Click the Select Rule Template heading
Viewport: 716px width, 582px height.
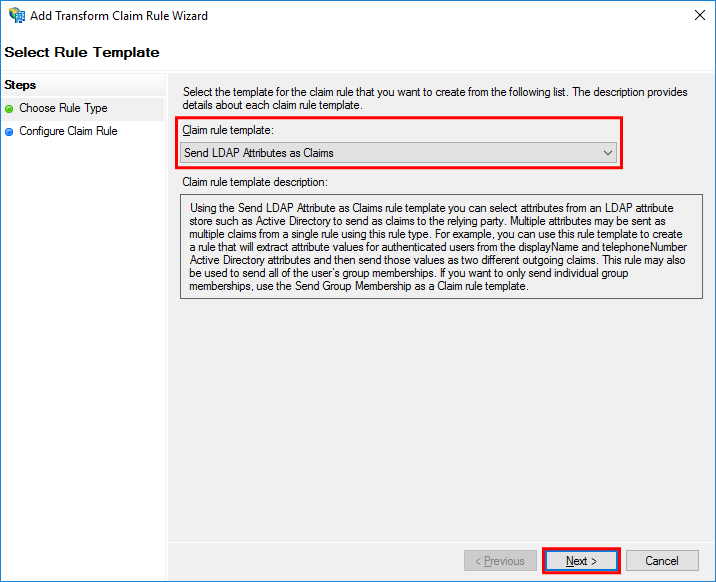point(82,52)
